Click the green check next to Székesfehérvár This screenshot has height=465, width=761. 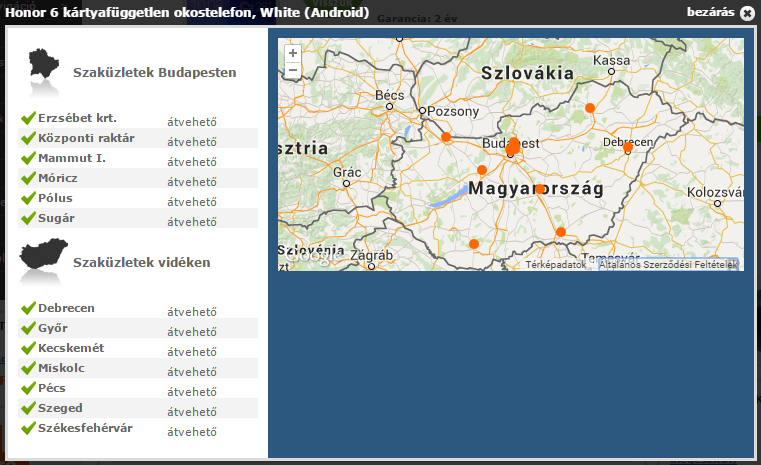29,427
